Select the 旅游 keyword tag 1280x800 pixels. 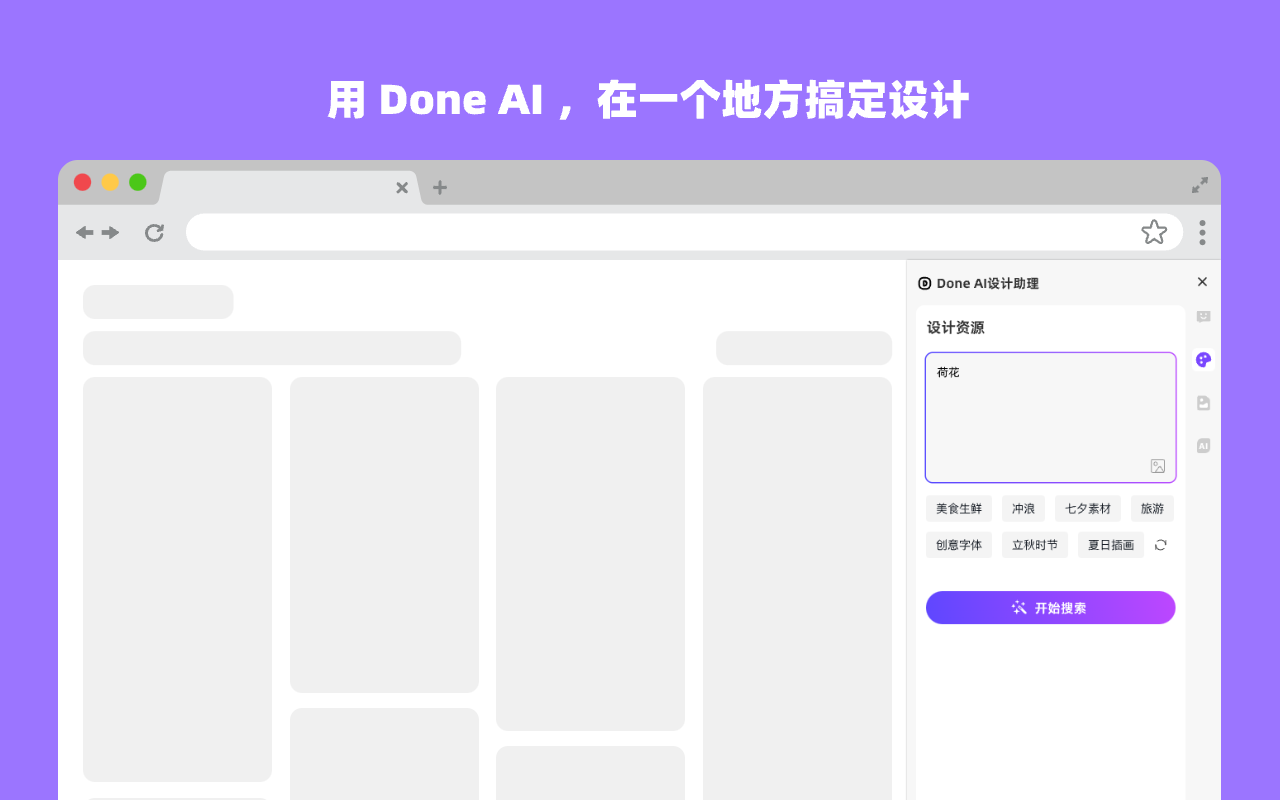[x=1152, y=508]
